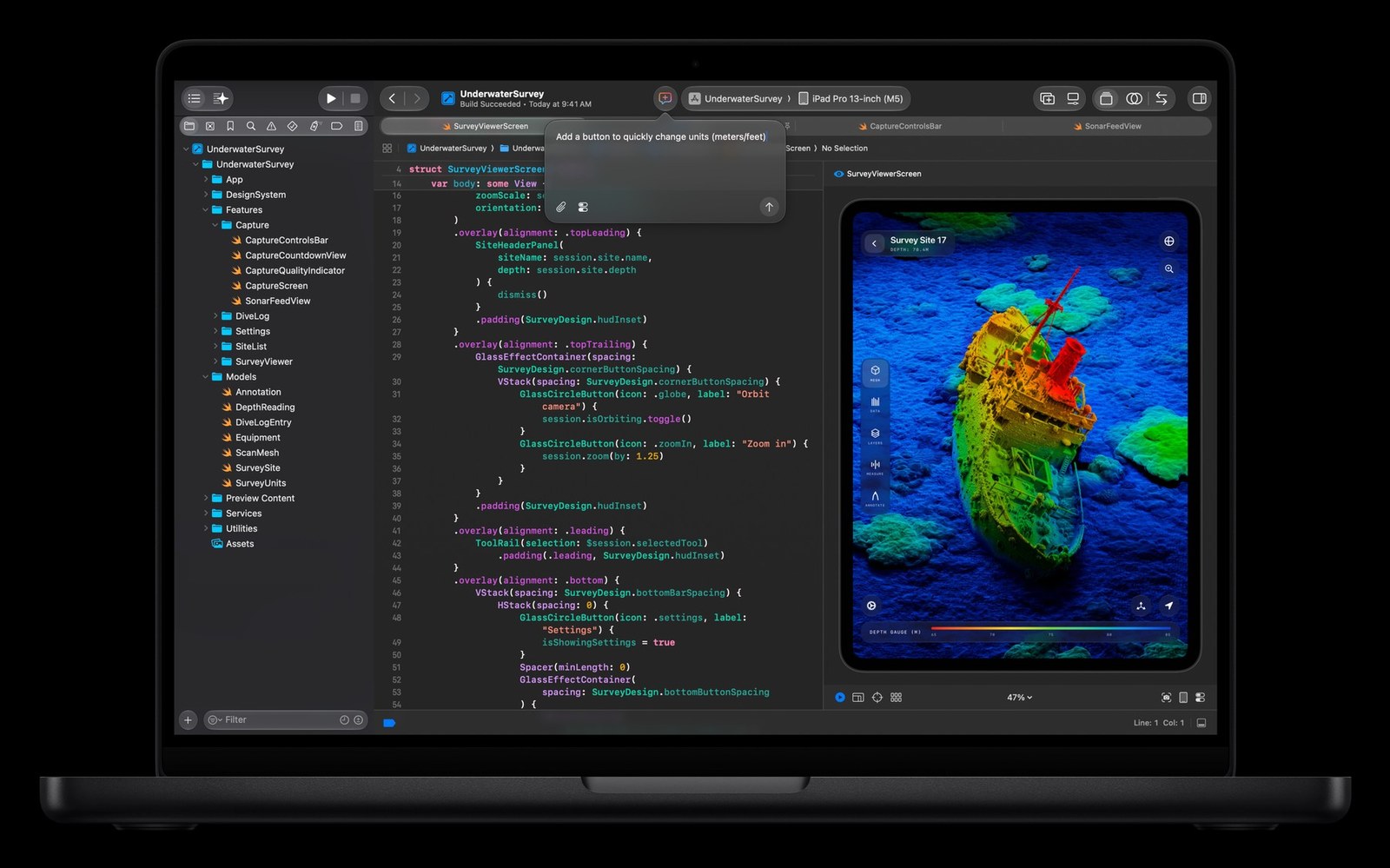Show preview variants grid
This screenshot has width=1390, height=868.
click(897, 698)
